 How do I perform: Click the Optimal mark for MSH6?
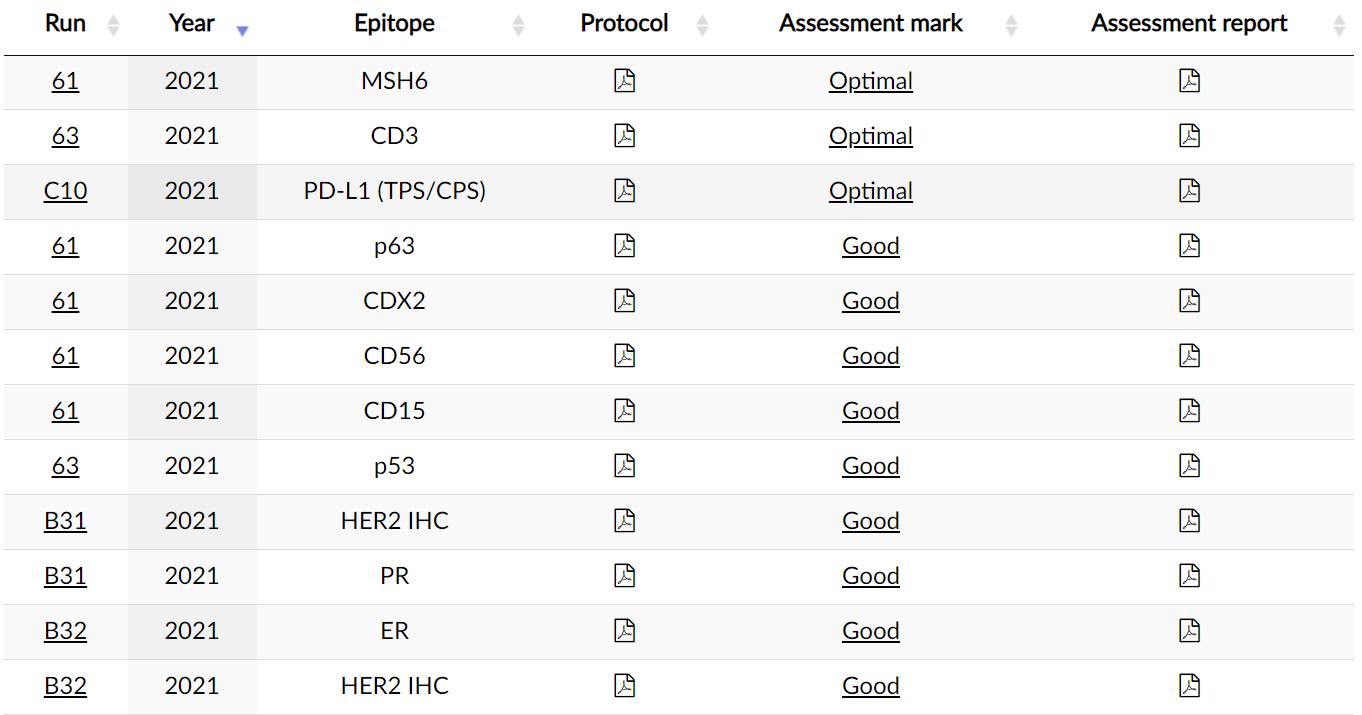[x=870, y=81]
